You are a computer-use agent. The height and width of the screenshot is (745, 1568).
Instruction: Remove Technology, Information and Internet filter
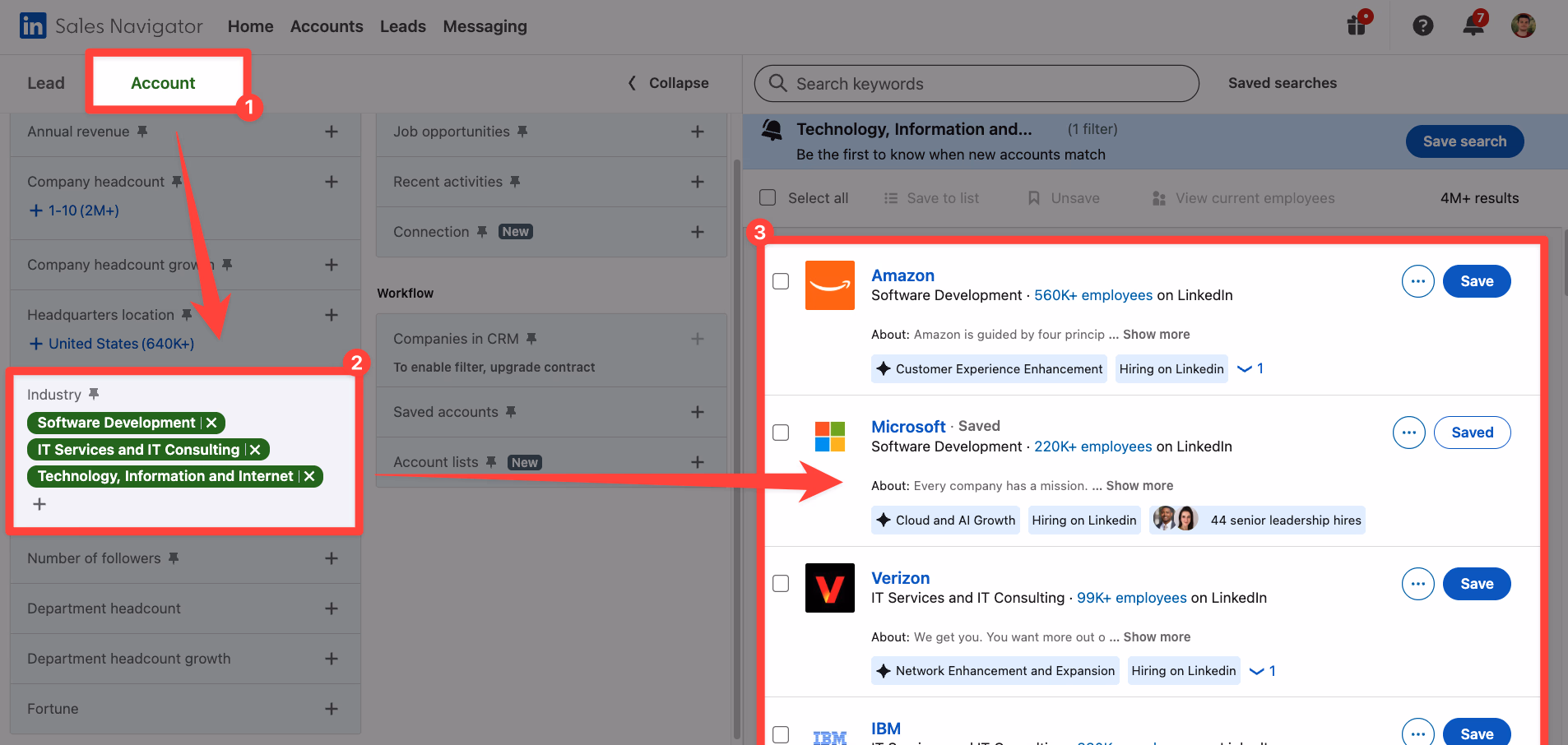[309, 476]
